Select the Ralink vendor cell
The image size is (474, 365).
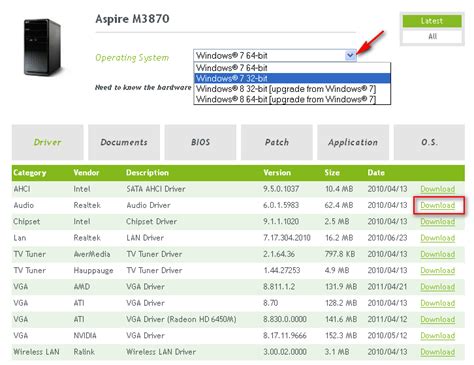click(84, 352)
